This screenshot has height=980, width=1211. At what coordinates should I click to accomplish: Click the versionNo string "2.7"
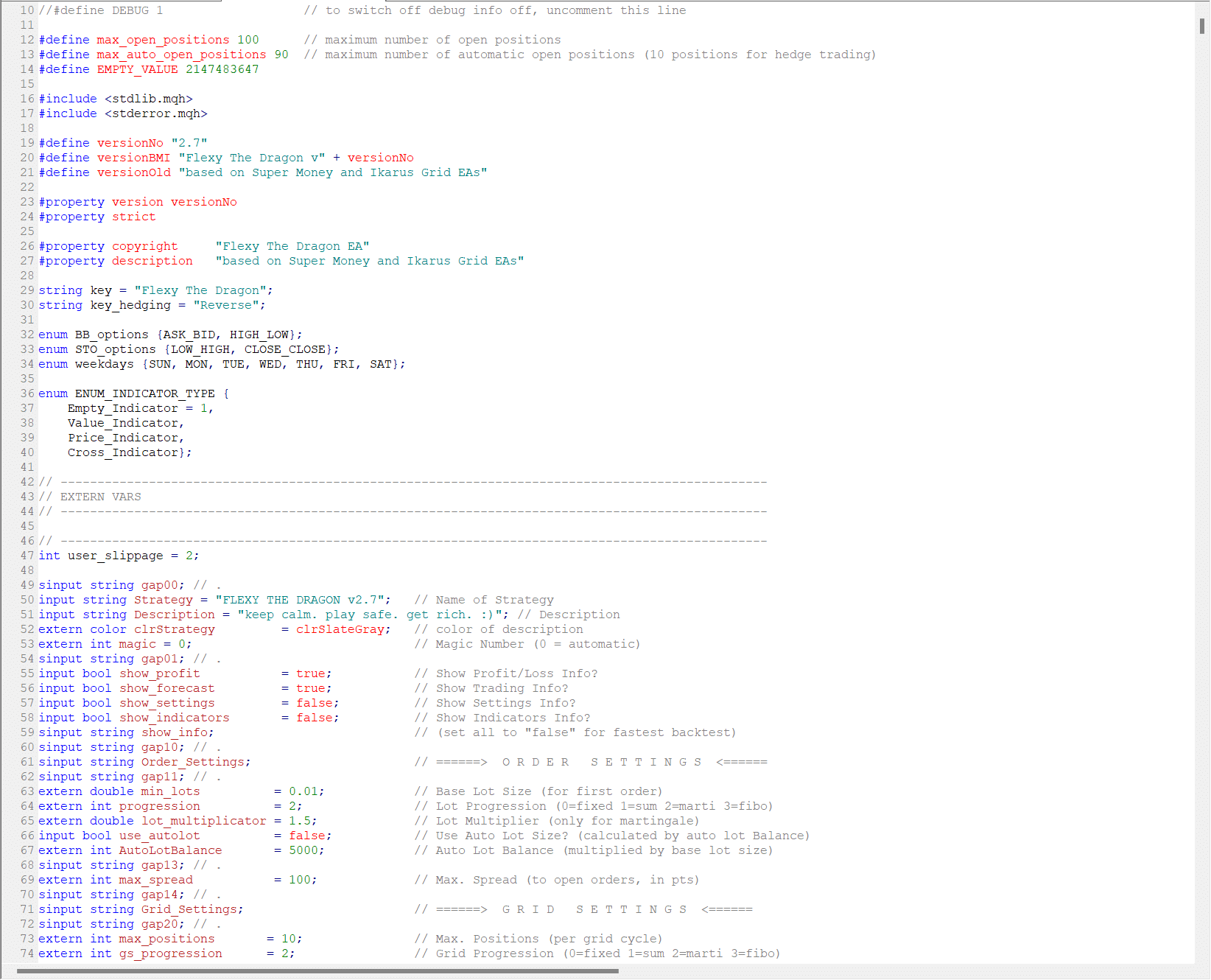pos(189,143)
